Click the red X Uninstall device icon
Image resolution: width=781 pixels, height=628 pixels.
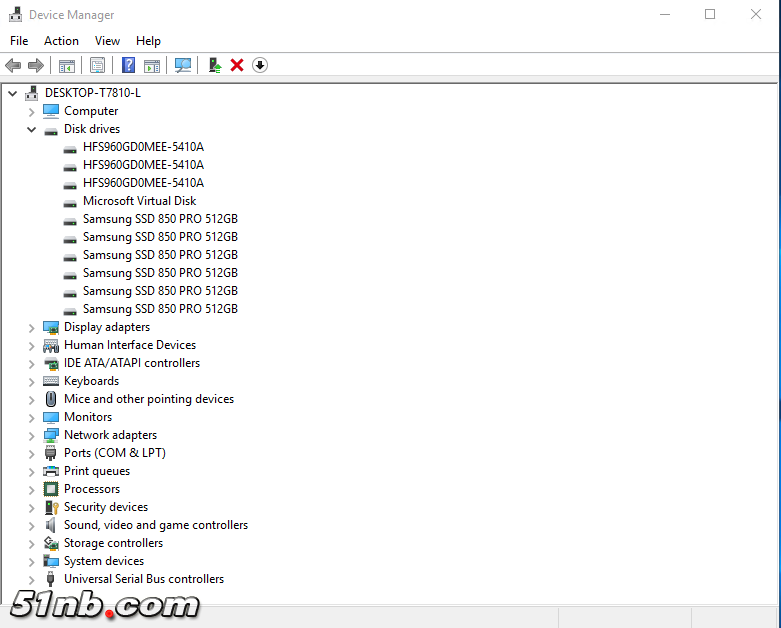(237, 65)
